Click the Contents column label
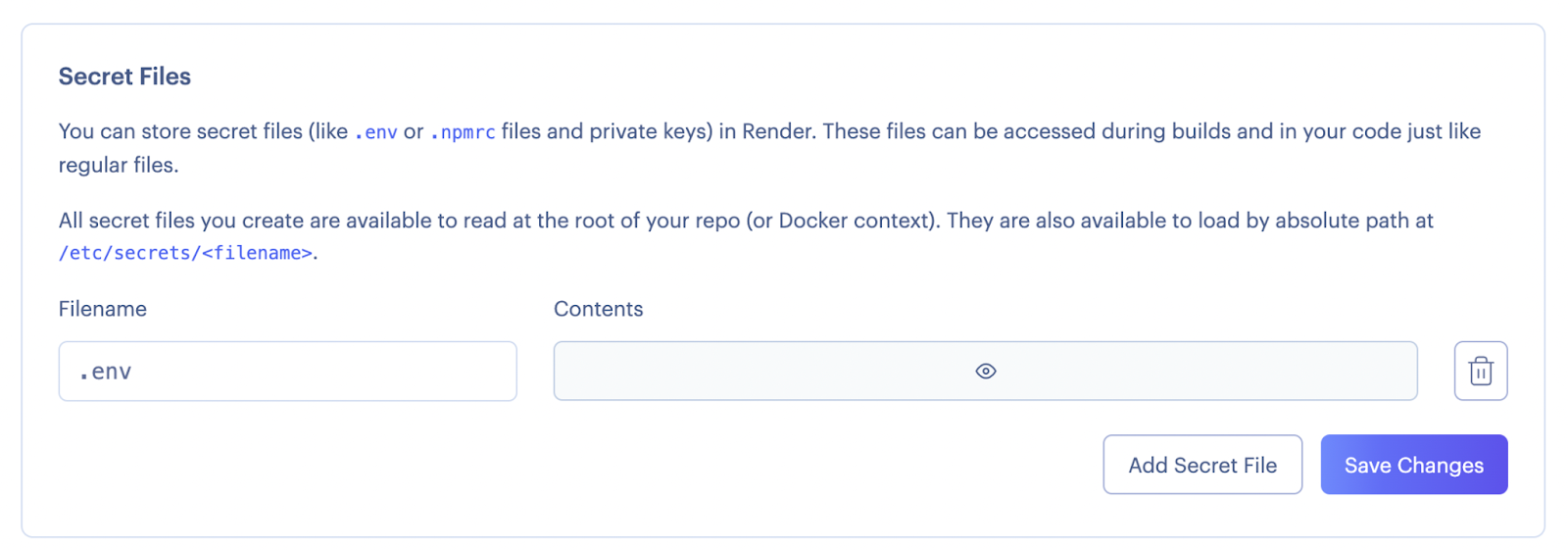 pyautogui.click(x=598, y=309)
